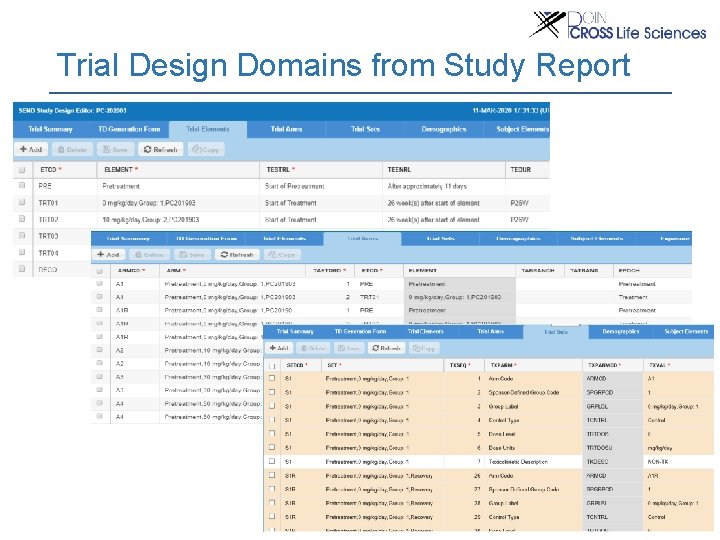The height and width of the screenshot is (540, 720).
Task: Click 'Treatment' epoch cell in Trial Arms
Action: (x=633, y=297)
